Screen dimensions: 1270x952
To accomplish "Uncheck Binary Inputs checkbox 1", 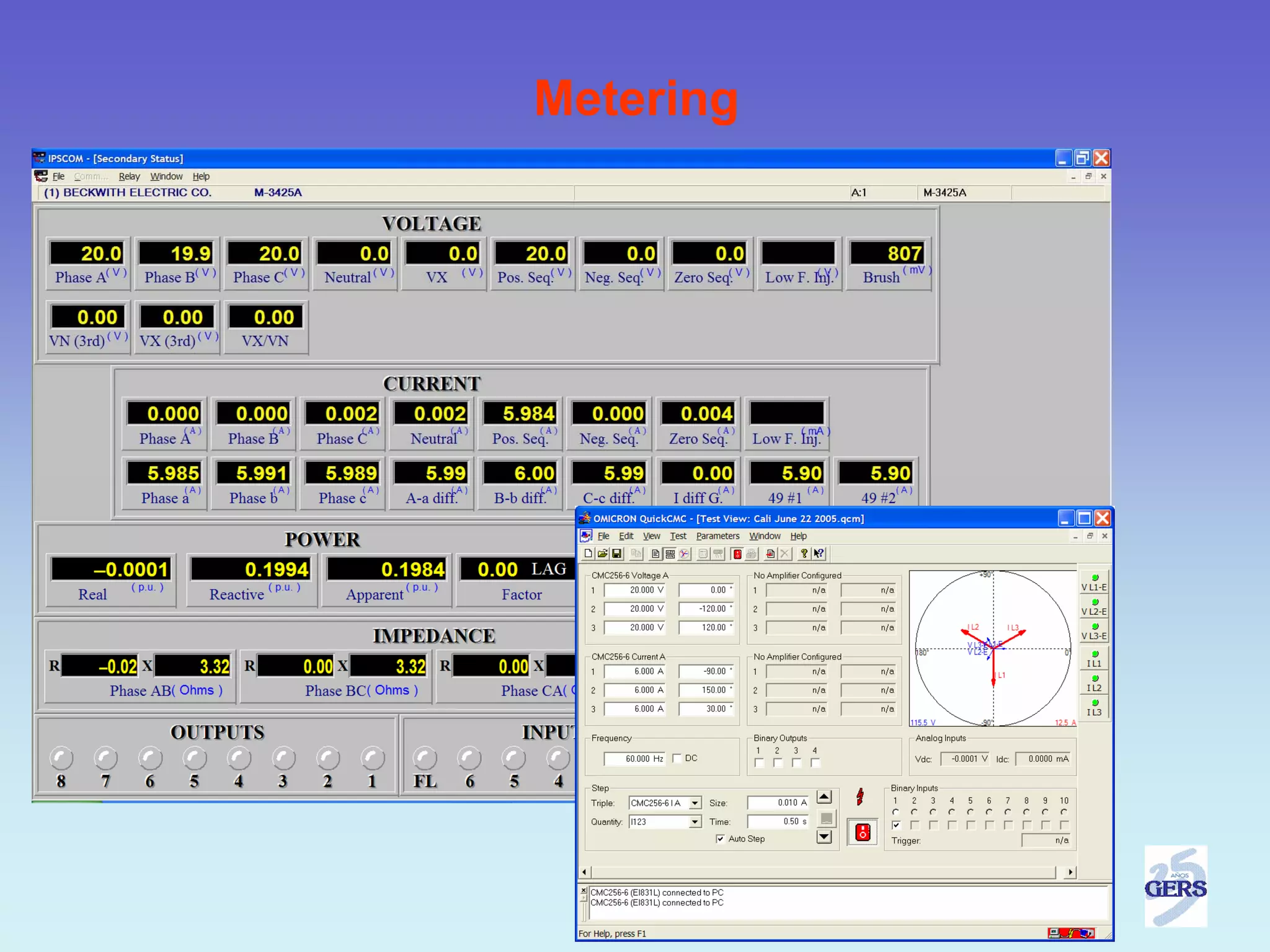I will point(896,825).
